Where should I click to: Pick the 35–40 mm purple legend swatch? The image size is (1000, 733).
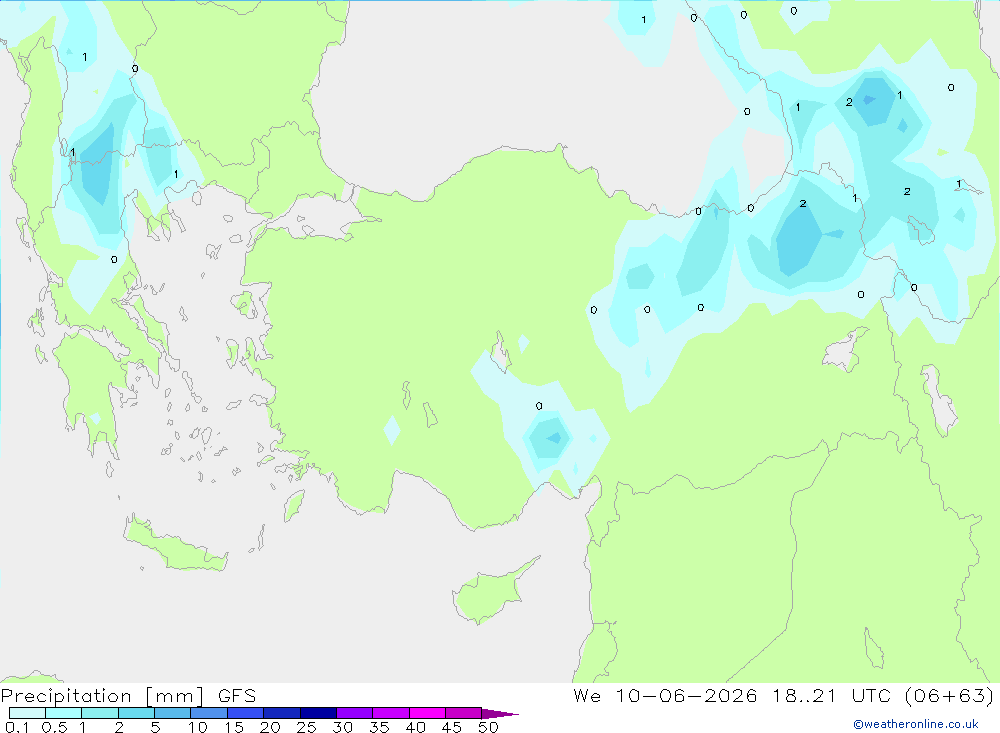pos(390,713)
